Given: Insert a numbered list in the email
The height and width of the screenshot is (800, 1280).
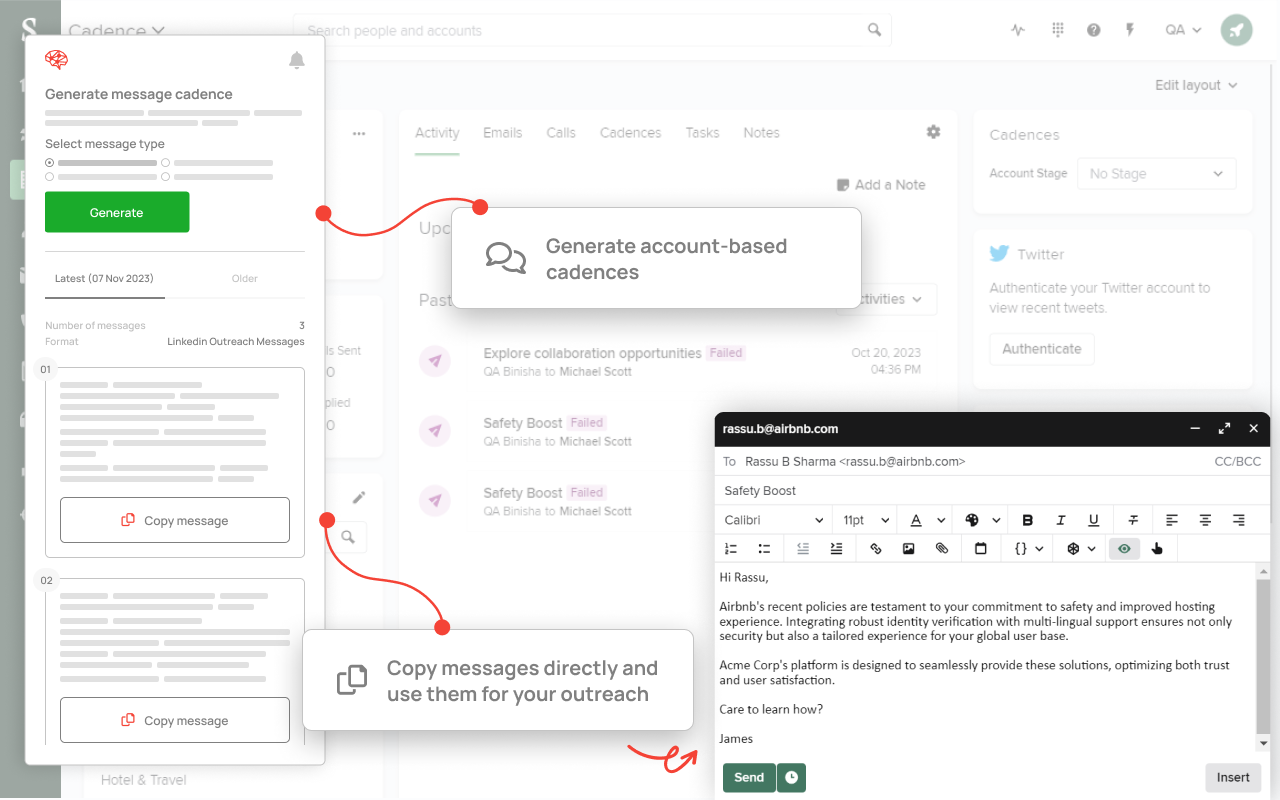Looking at the screenshot, I should (731, 549).
